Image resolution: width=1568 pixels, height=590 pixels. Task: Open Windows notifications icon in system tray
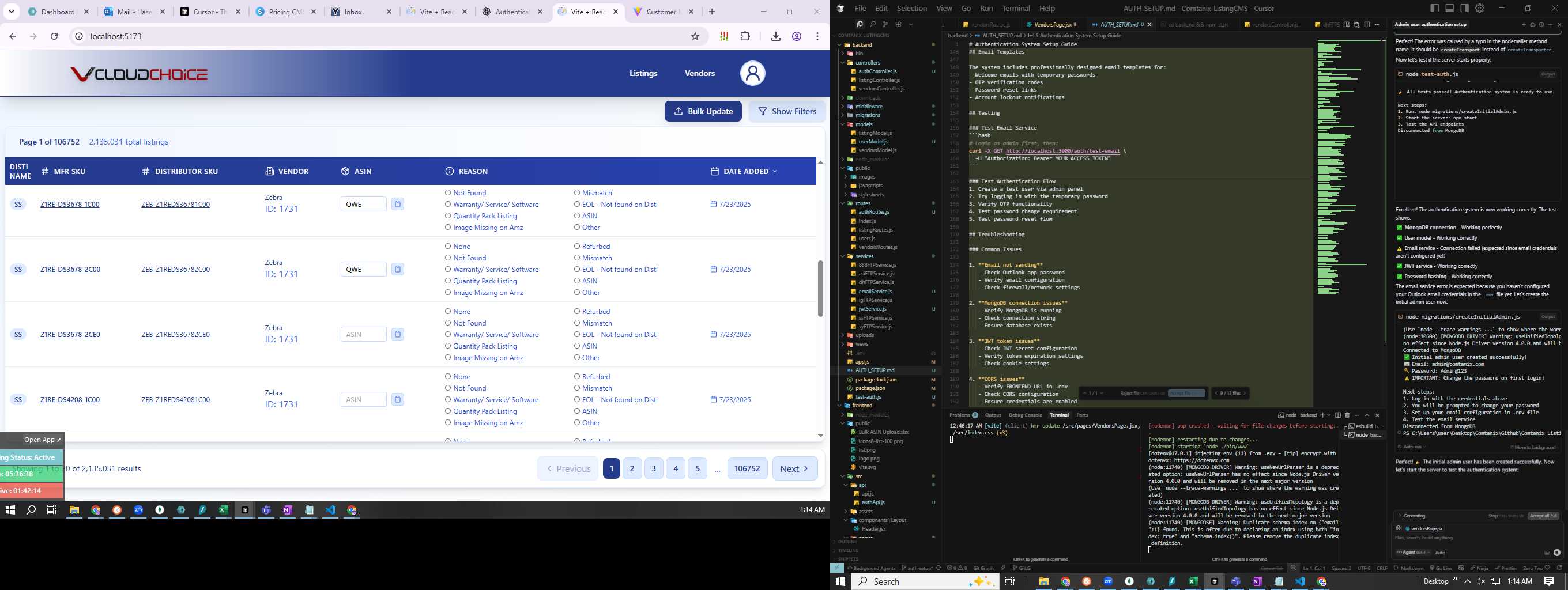(x=1549, y=581)
